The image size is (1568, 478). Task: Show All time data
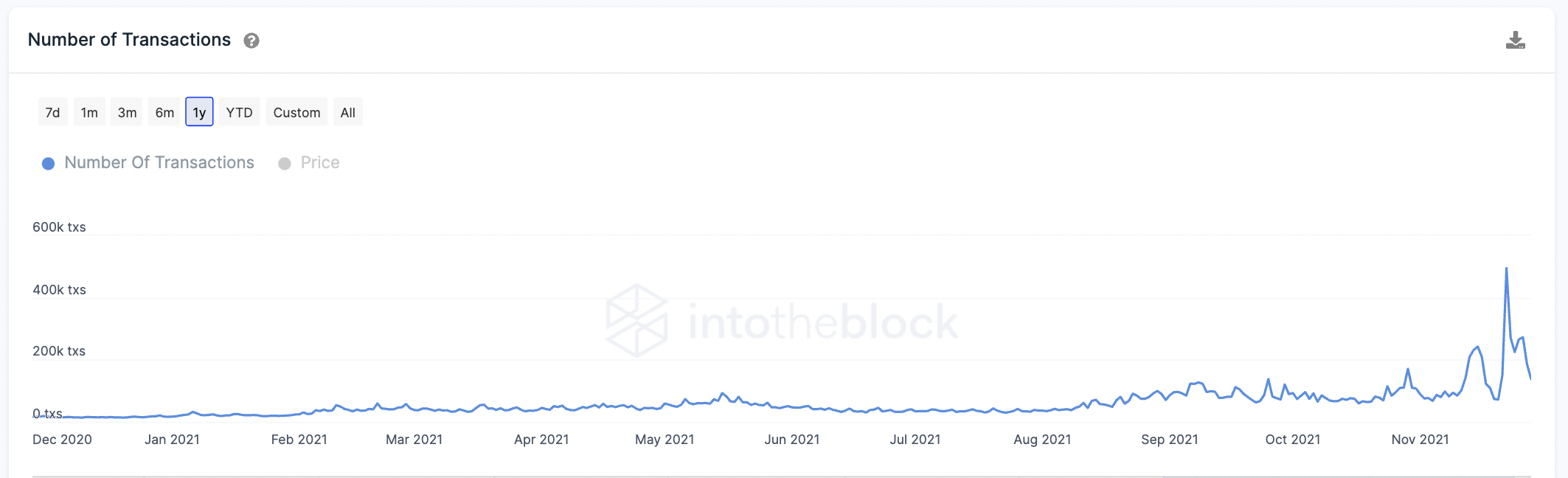pos(347,112)
